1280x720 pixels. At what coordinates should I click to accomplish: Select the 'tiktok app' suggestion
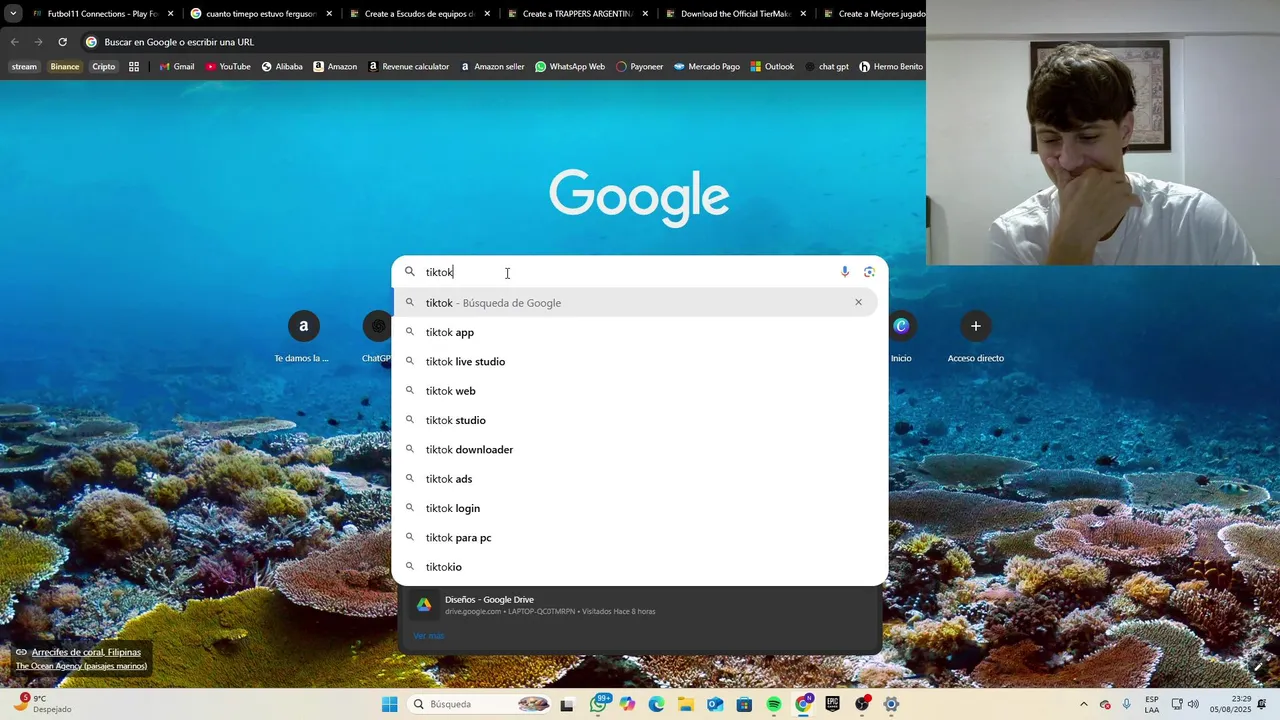click(x=639, y=332)
